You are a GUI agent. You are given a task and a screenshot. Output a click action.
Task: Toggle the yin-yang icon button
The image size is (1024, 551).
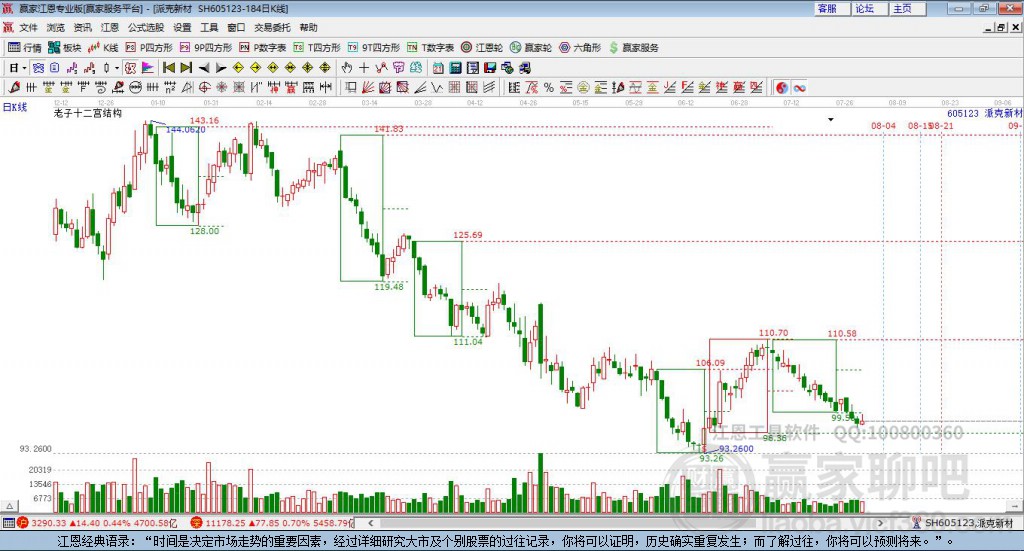pos(782,87)
